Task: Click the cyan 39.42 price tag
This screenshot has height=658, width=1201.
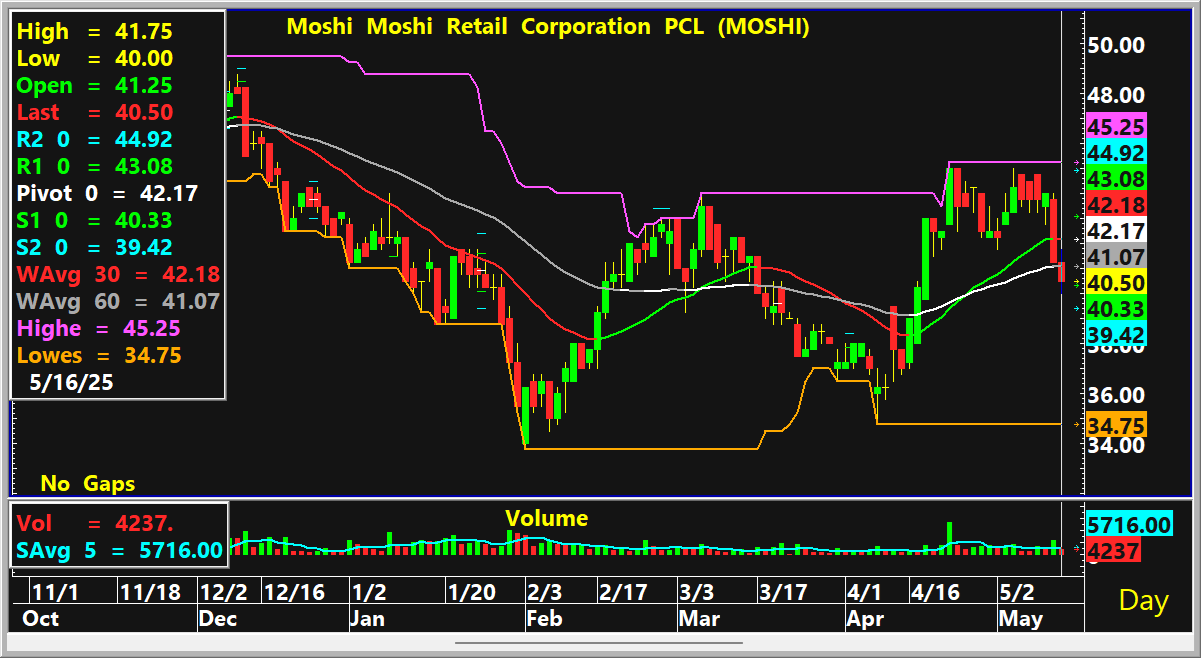Action: (x=1116, y=334)
